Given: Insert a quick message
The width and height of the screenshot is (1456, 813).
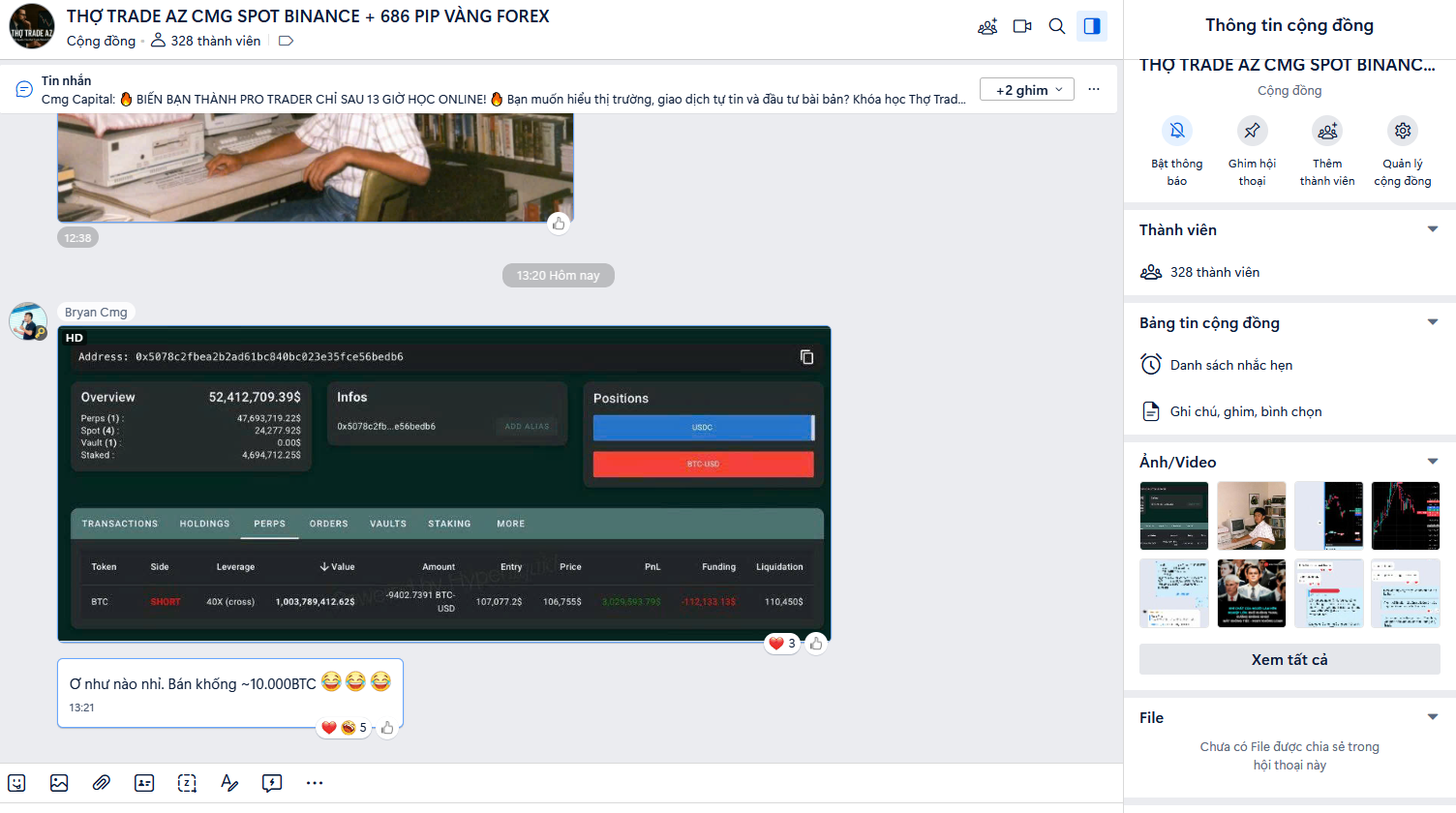Looking at the screenshot, I should (x=272, y=783).
